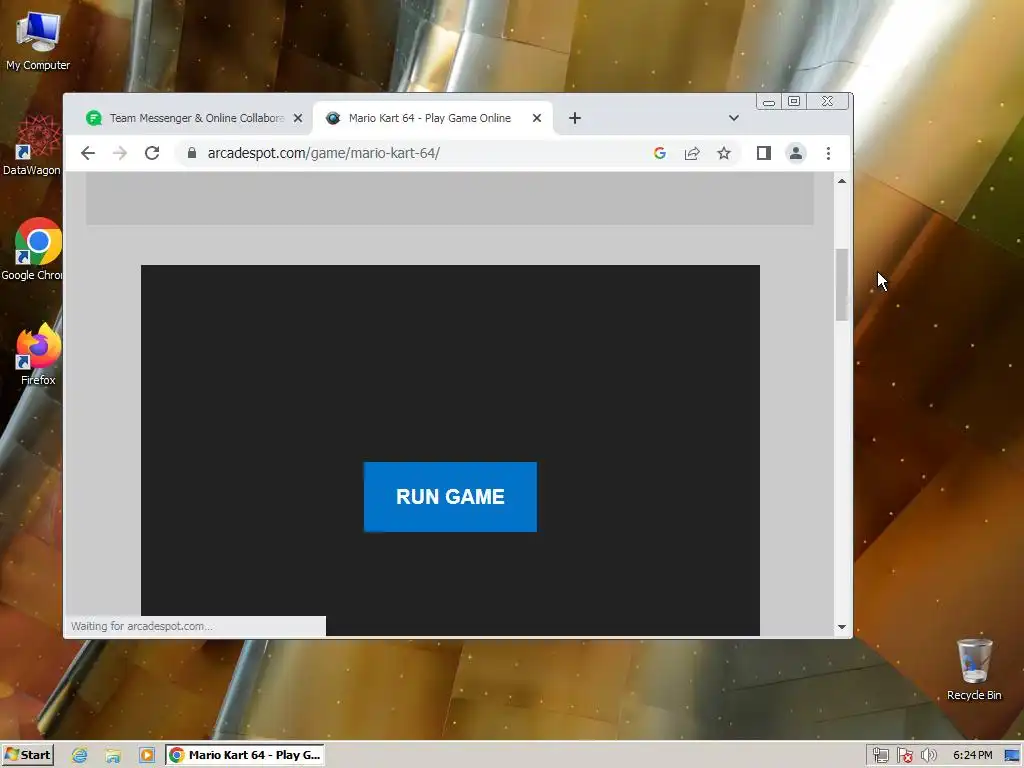Toggle the Chrome side panel
Screen dimensions: 1024x768
click(763, 153)
